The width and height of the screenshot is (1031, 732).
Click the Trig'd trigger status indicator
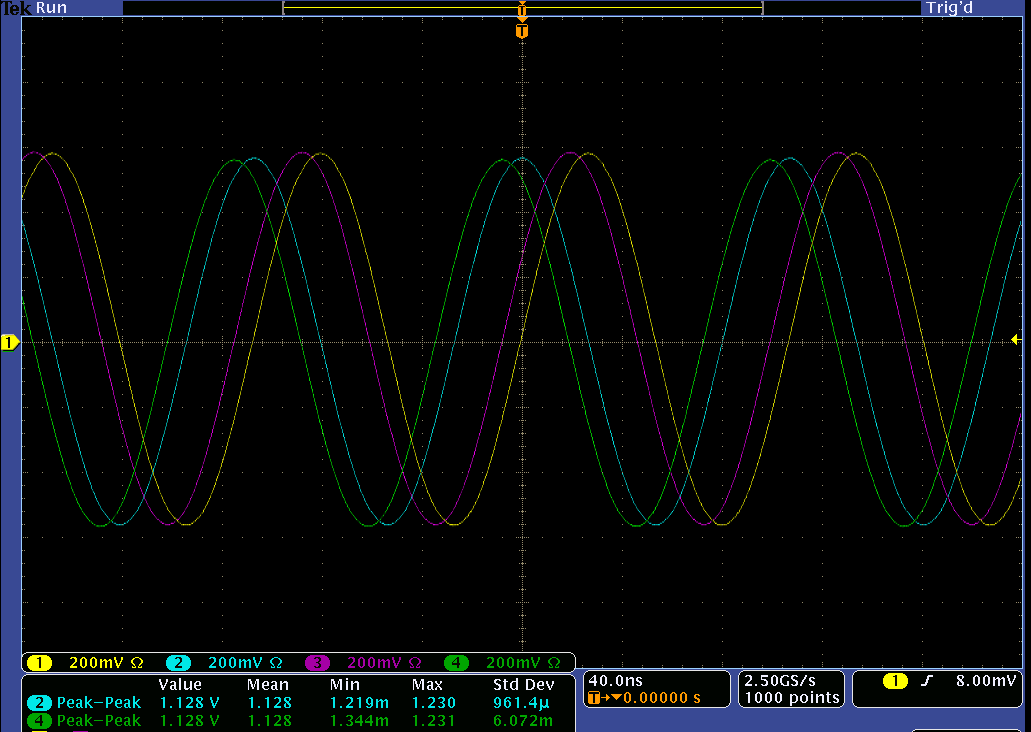point(949,8)
